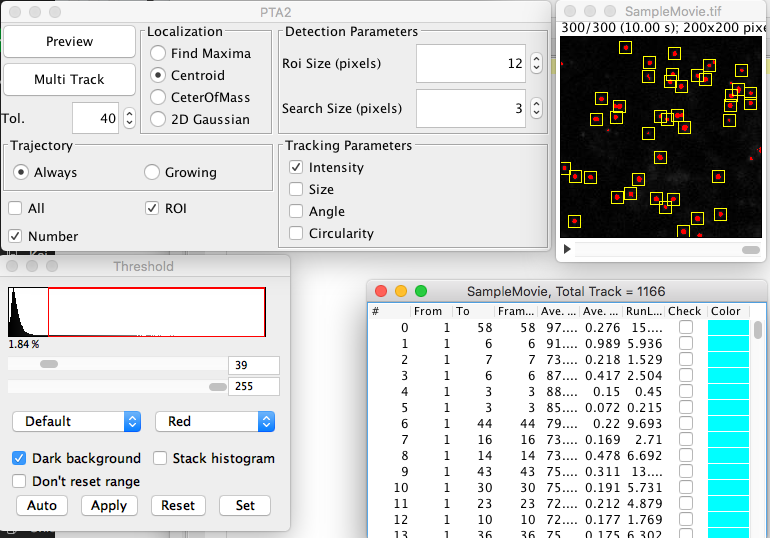Open the Red overlay color dropdown
This screenshot has width=770, height=538.
214,421
